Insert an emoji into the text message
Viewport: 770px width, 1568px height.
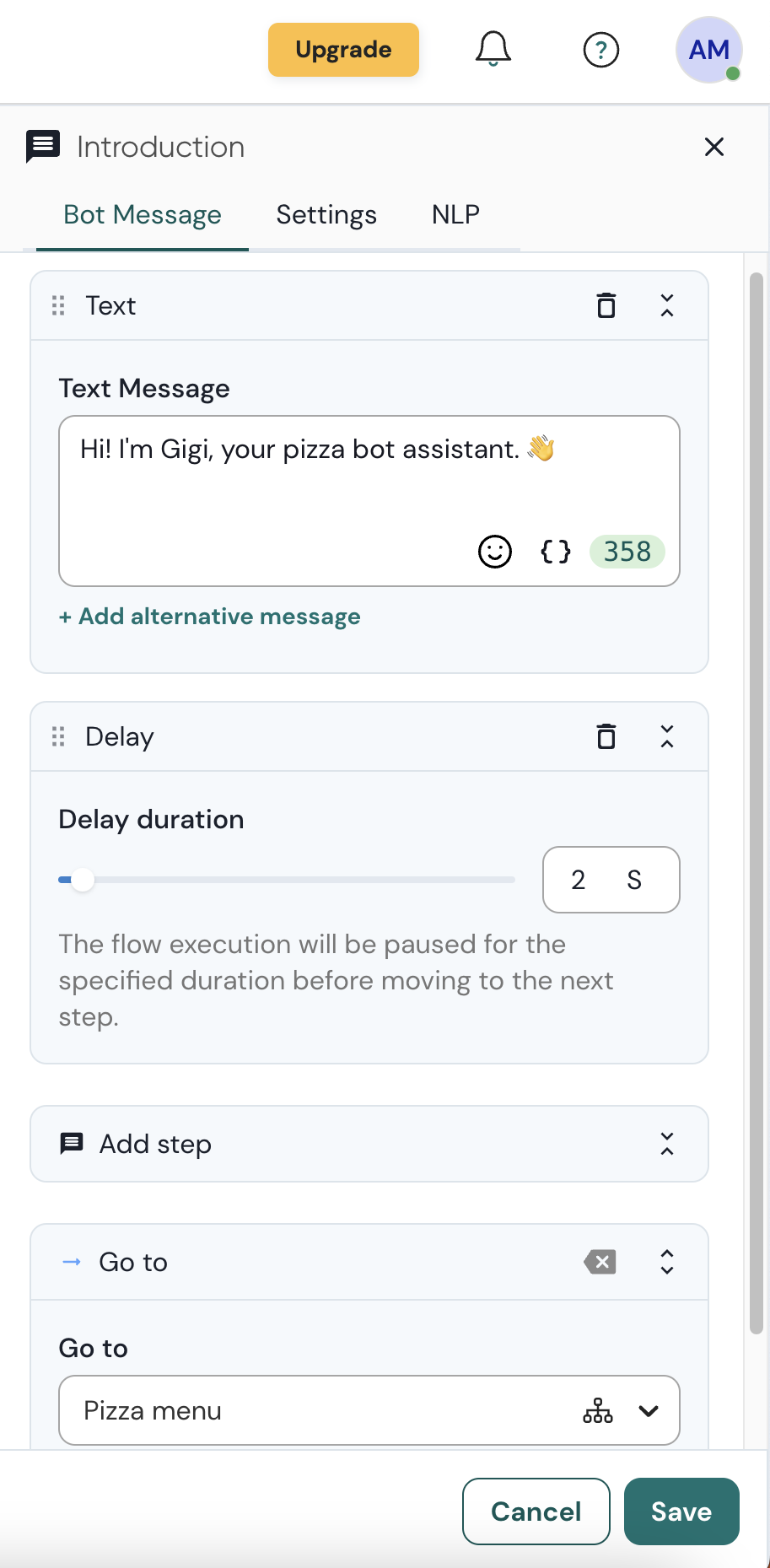(x=495, y=552)
